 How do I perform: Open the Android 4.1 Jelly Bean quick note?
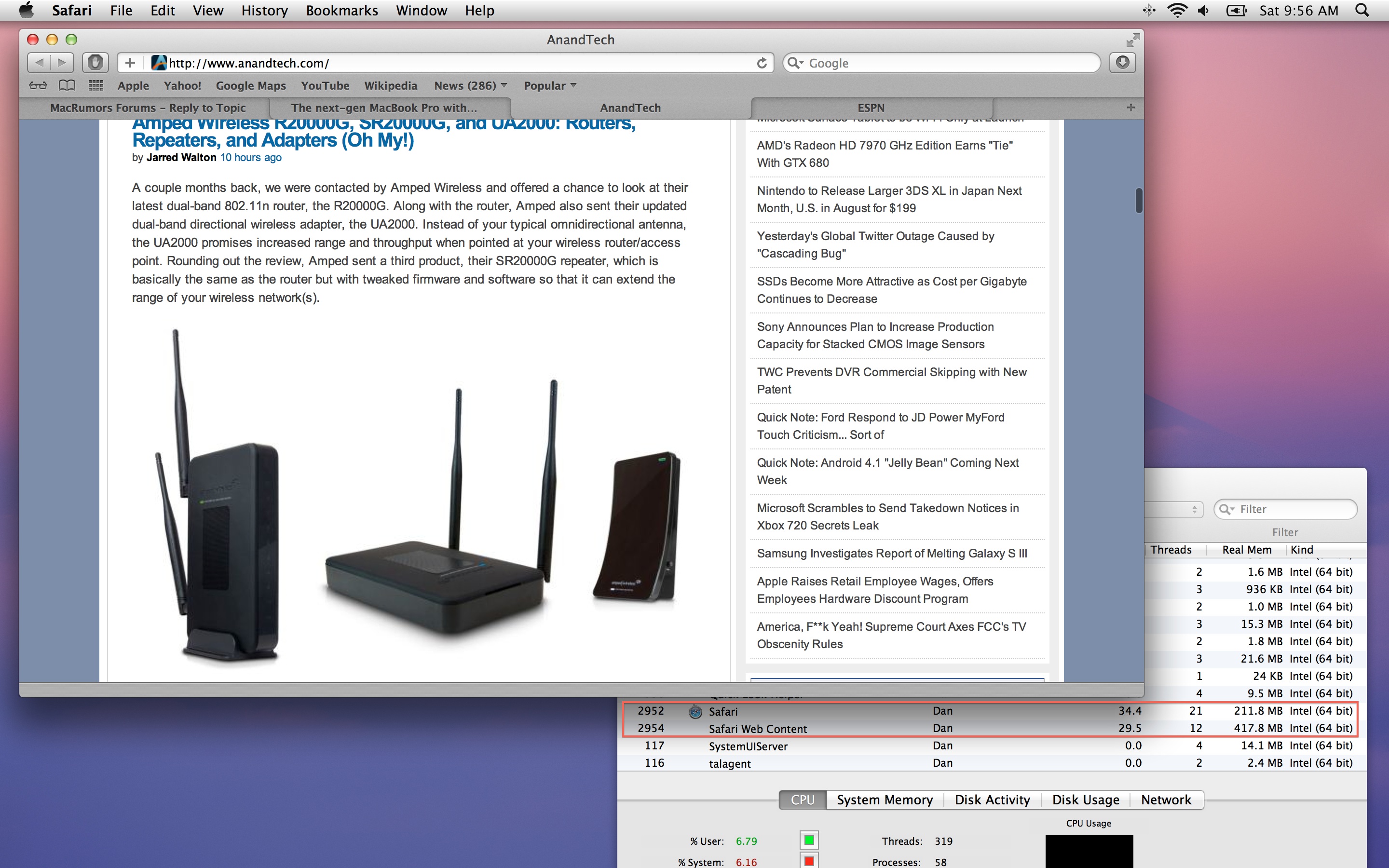[x=887, y=471]
